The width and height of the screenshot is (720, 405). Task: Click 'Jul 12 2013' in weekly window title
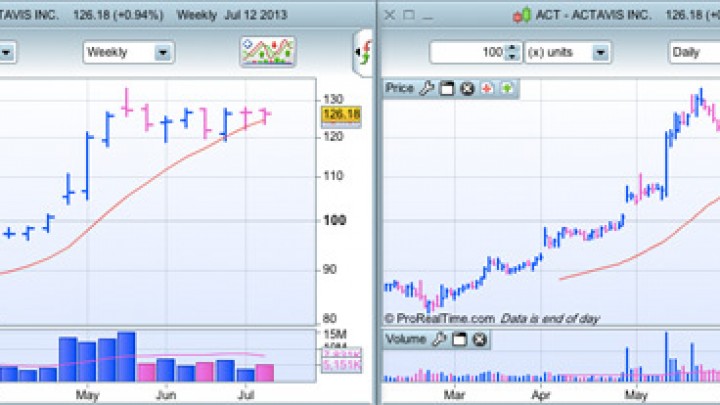[256, 15]
